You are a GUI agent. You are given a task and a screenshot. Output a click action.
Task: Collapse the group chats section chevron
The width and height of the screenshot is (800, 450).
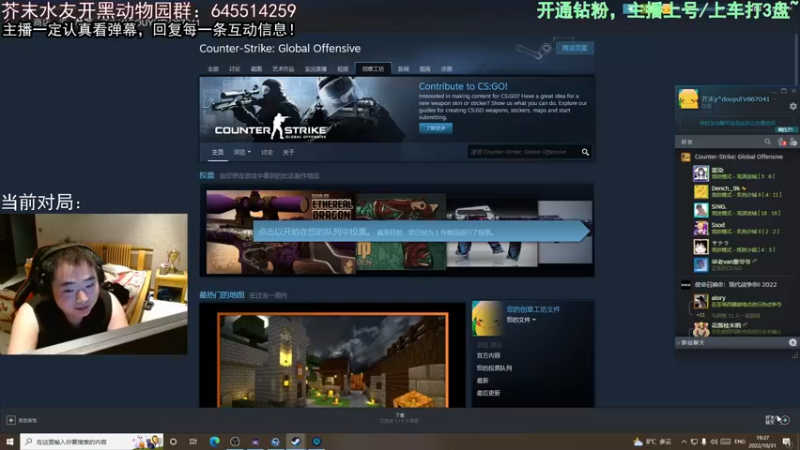[679, 343]
